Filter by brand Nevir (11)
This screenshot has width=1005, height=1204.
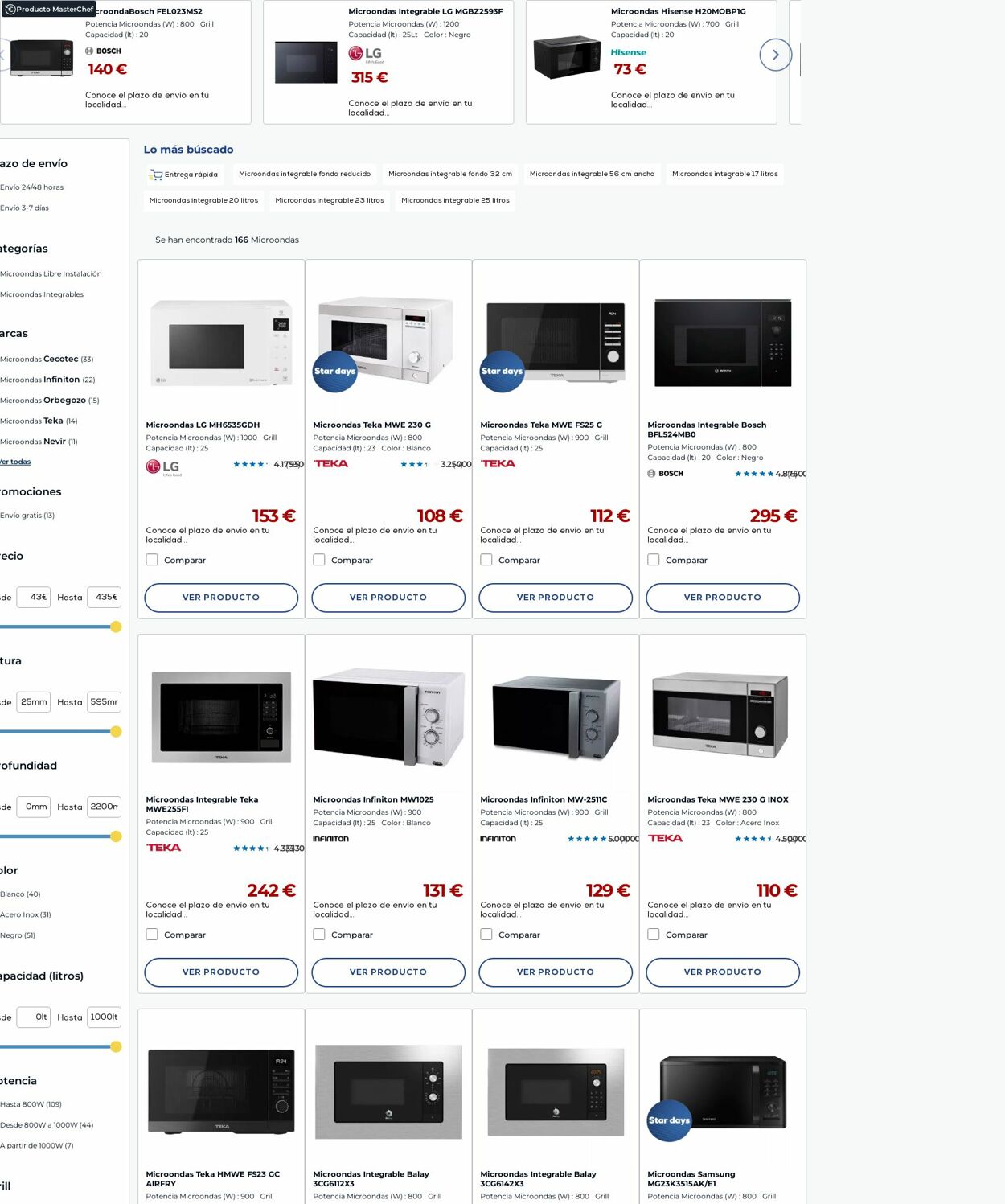(x=39, y=442)
